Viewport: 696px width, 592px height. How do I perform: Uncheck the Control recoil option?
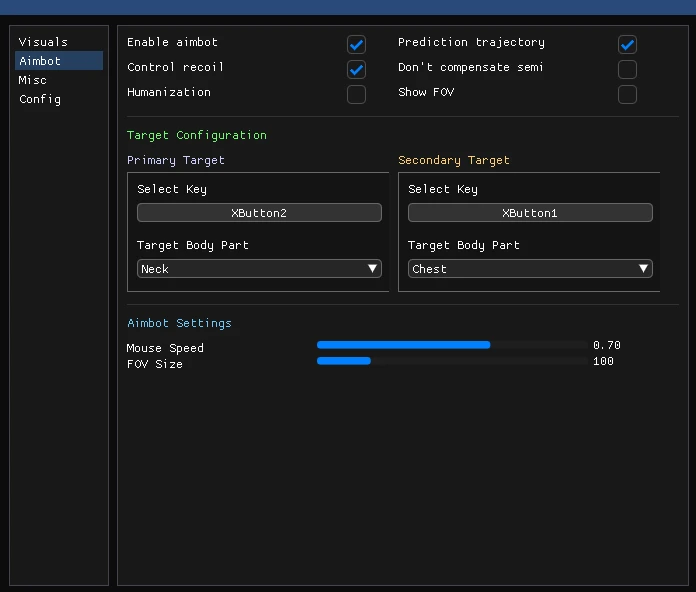click(x=356, y=70)
